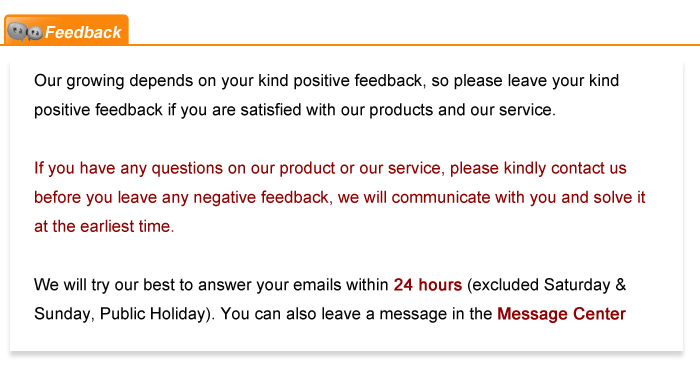The width and height of the screenshot is (700, 373).
Task: Click the red line 'before you leave any negative'
Action: click(340, 198)
